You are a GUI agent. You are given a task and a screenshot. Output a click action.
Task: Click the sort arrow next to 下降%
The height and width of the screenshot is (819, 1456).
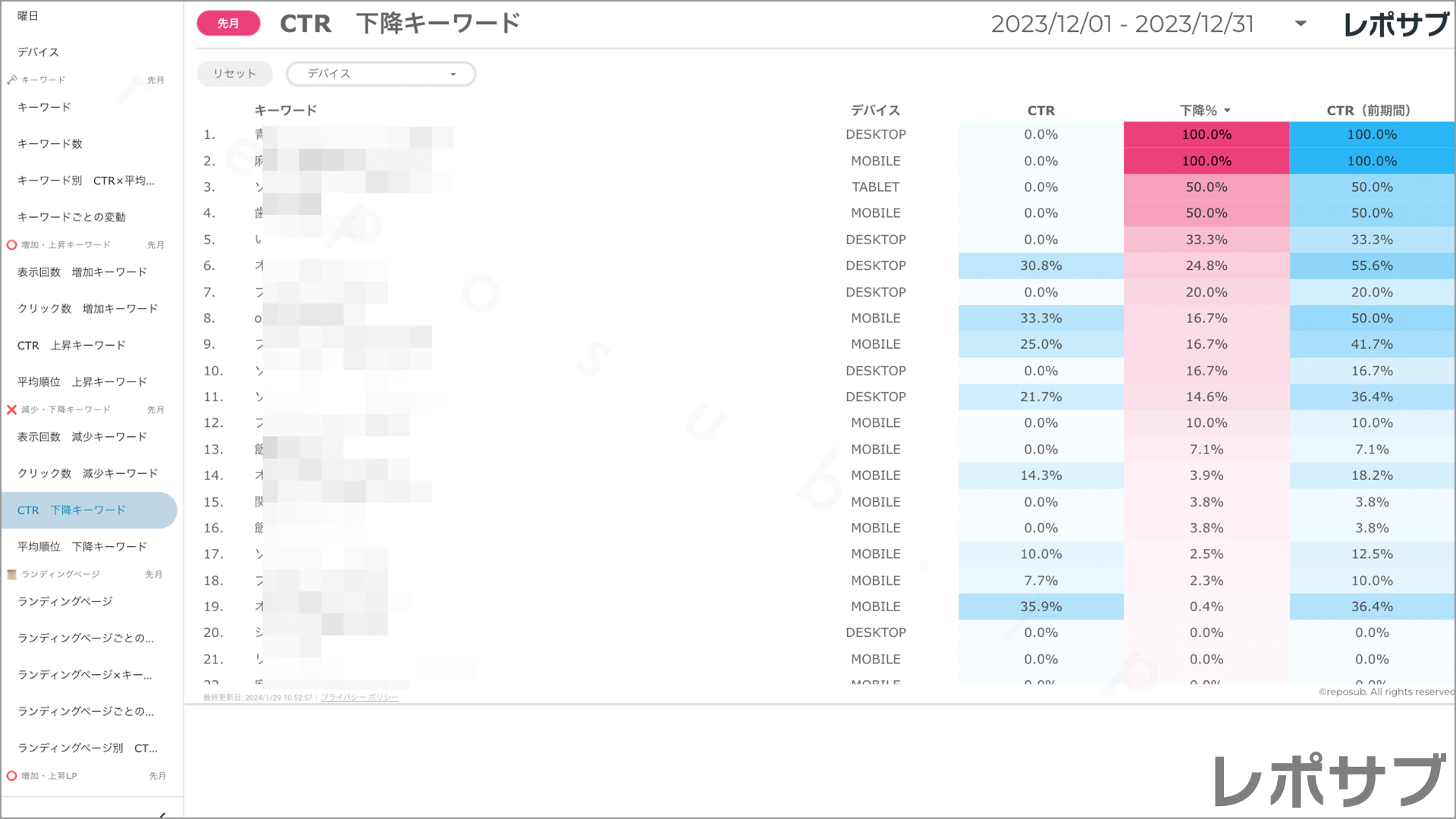click(x=1227, y=111)
